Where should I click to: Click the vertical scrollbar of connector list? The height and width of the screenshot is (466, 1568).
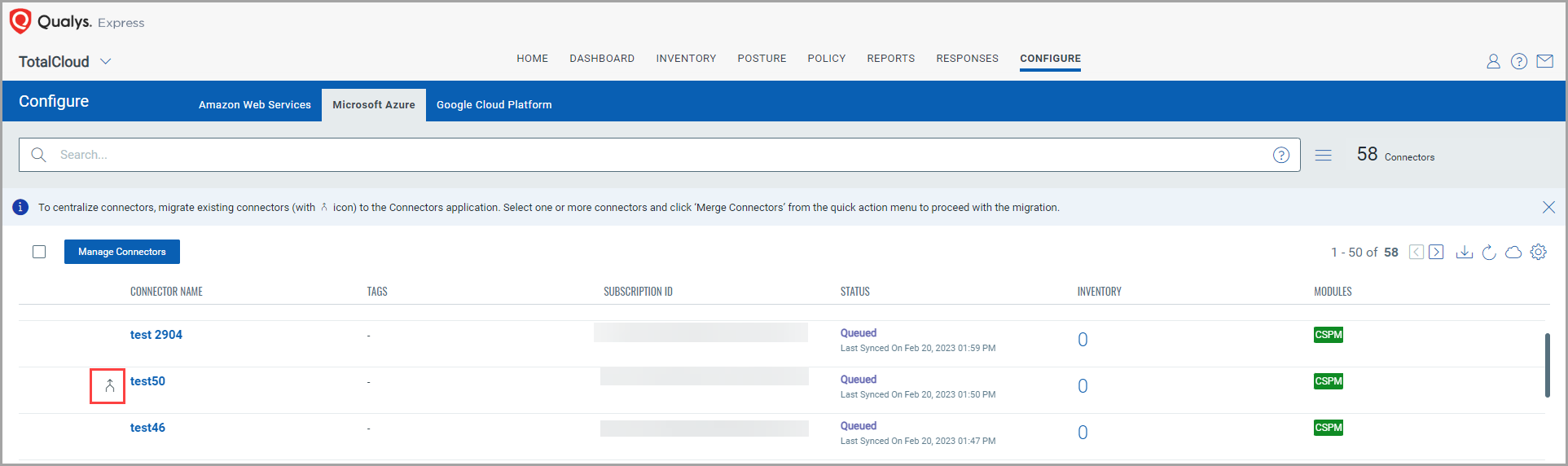1547,365
